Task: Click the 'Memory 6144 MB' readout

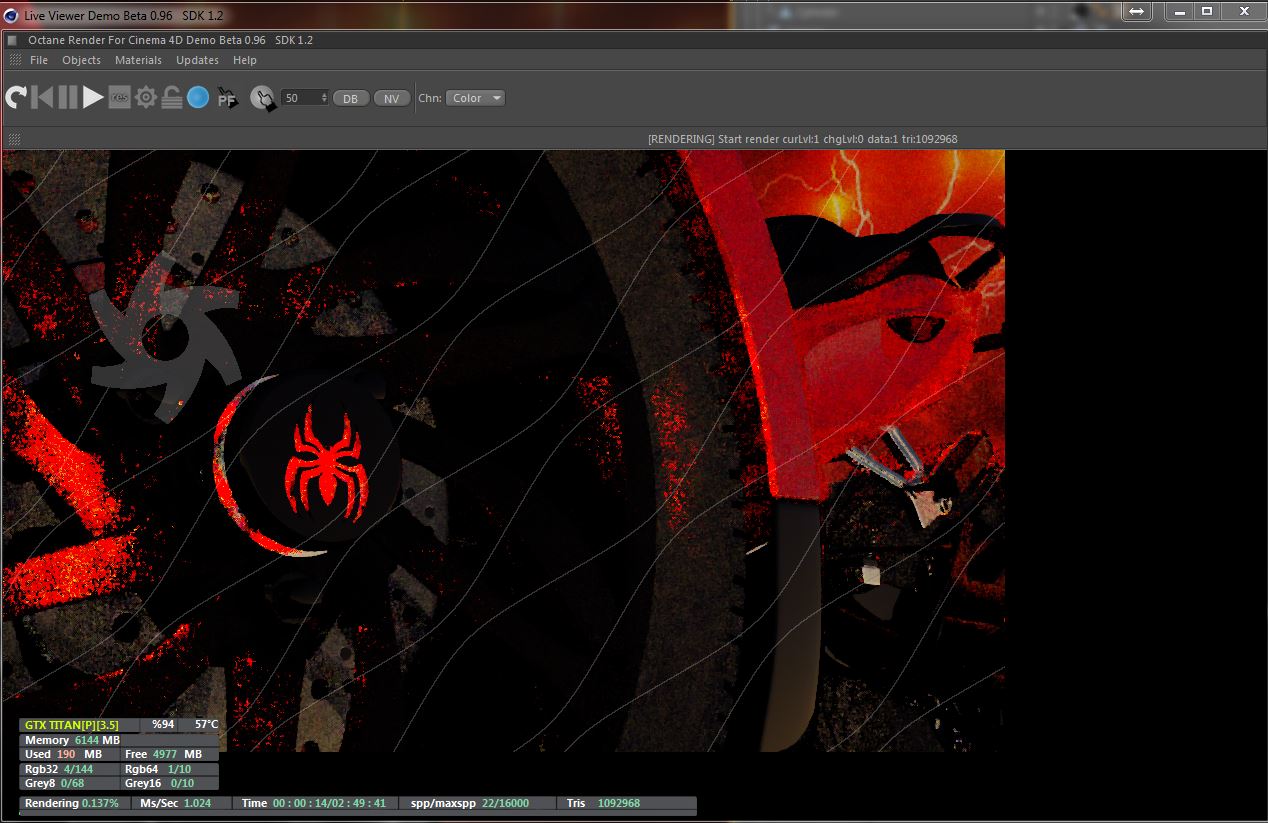Action: 72,740
